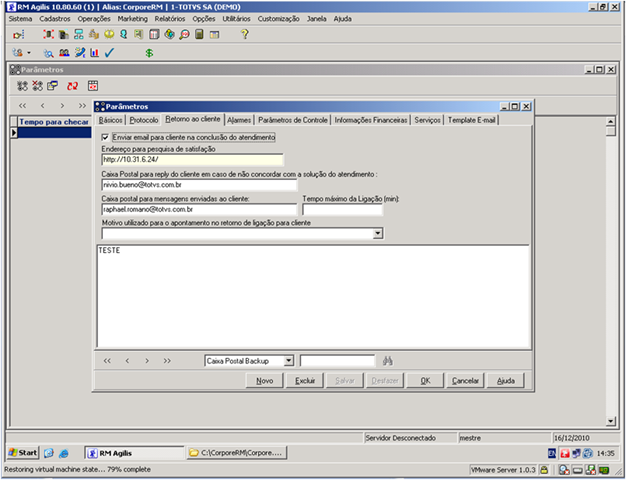Image resolution: width=626 pixels, height=480 pixels.
Task: Click the first new parameter icon in Parâmetros toolbar
Action: [x=22, y=85]
